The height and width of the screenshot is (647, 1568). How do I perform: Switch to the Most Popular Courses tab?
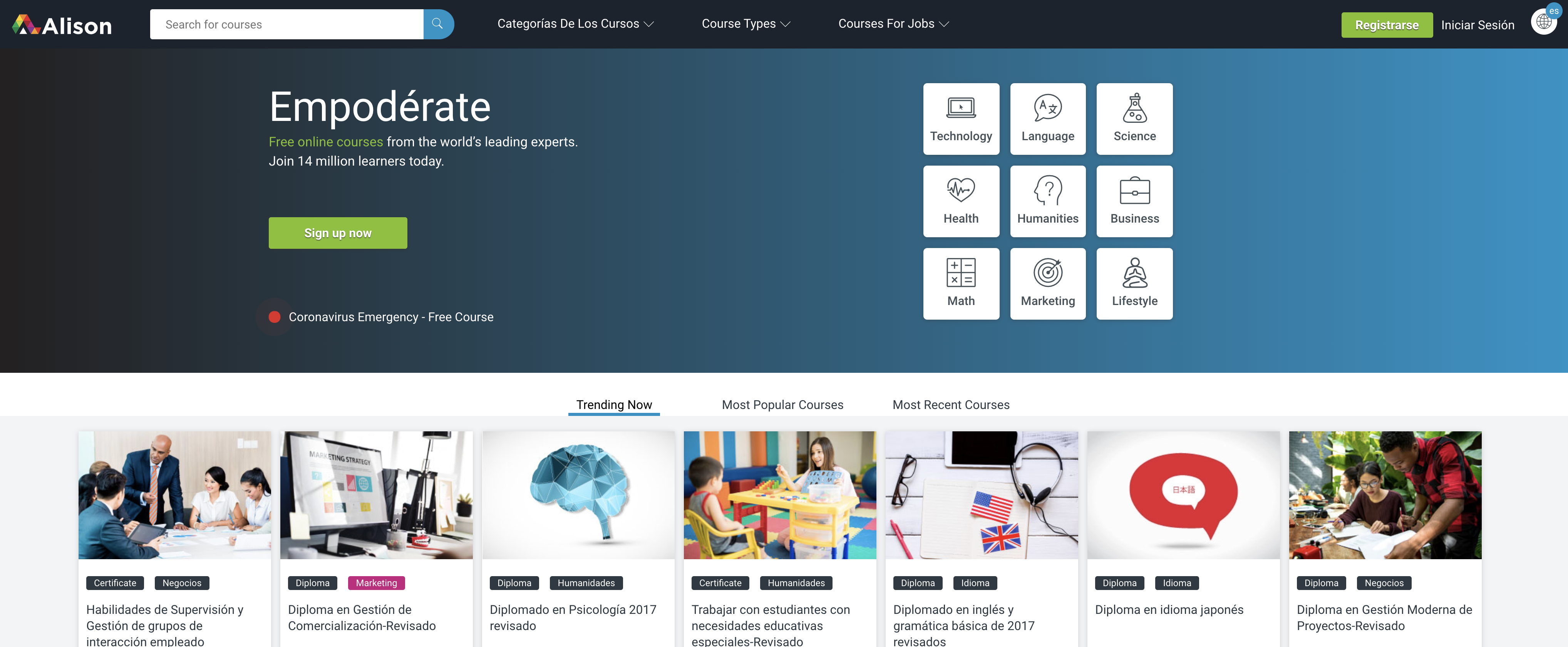click(782, 404)
